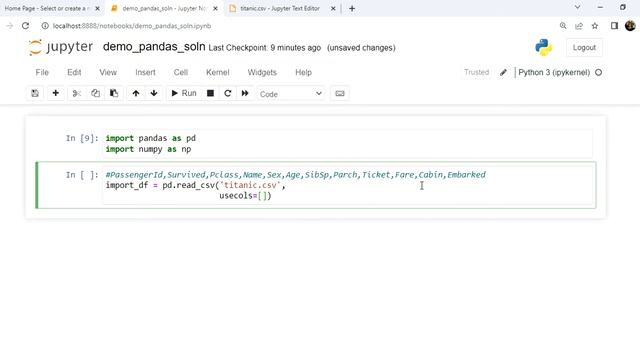Open the tab search chevron
This screenshot has width=640, height=360.
[577, 7]
